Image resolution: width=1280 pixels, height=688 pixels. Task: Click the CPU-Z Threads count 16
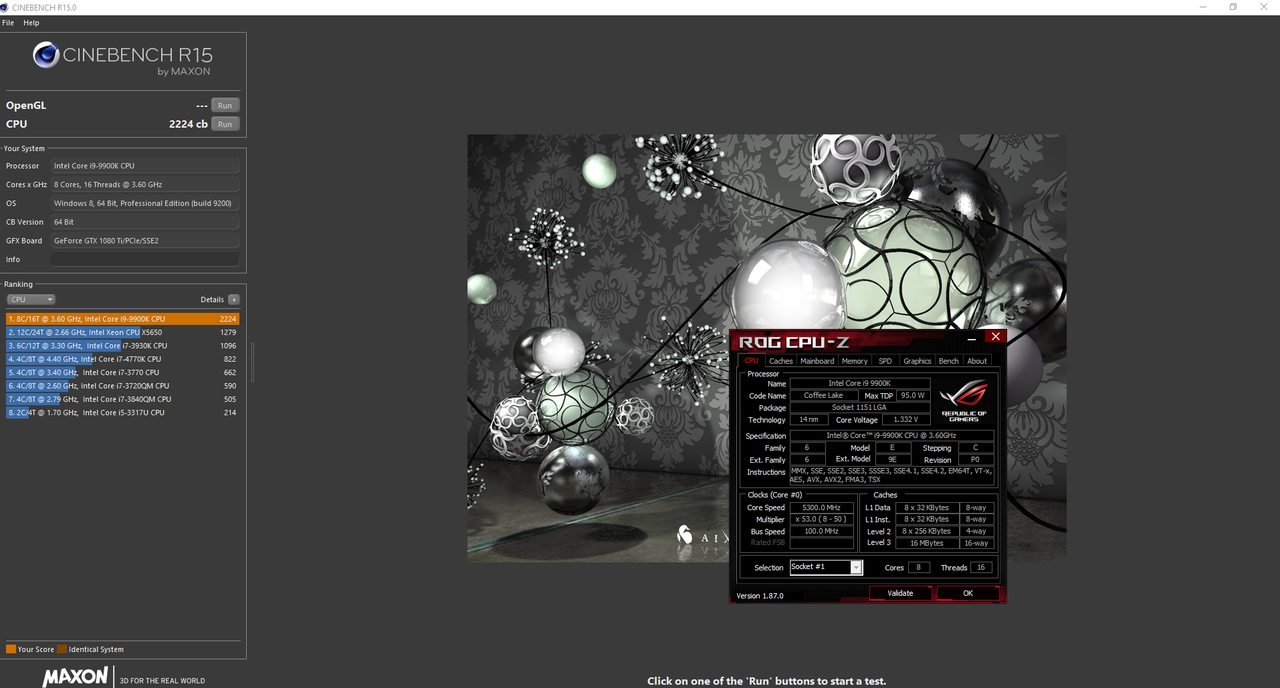coord(982,568)
